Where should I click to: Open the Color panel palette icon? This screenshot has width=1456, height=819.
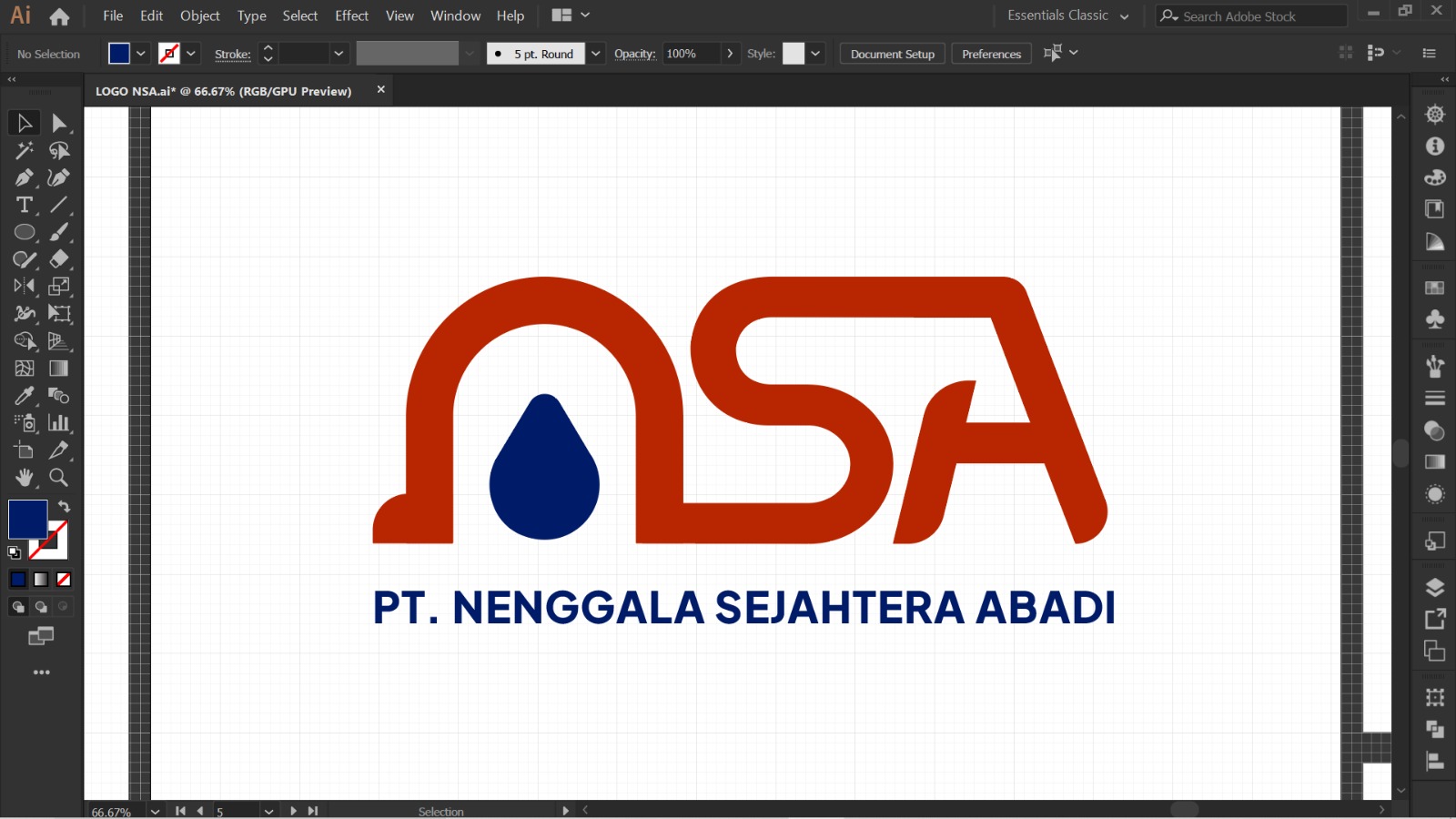[x=1435, y=177]
